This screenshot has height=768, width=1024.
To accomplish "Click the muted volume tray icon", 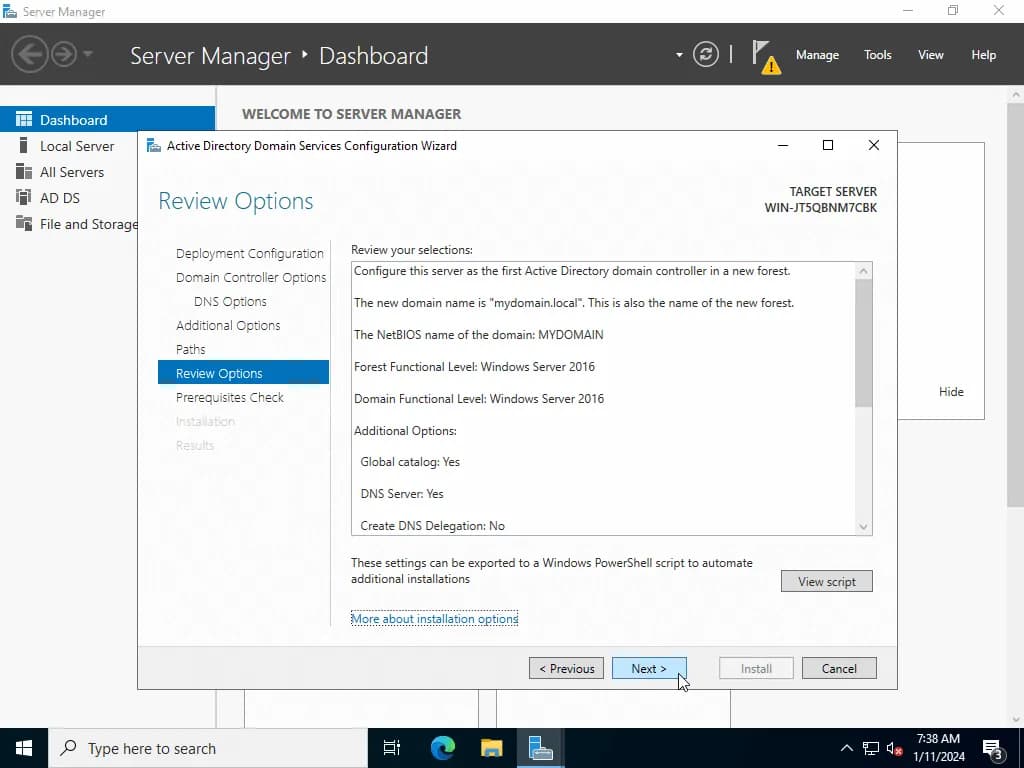I will 895,748.
